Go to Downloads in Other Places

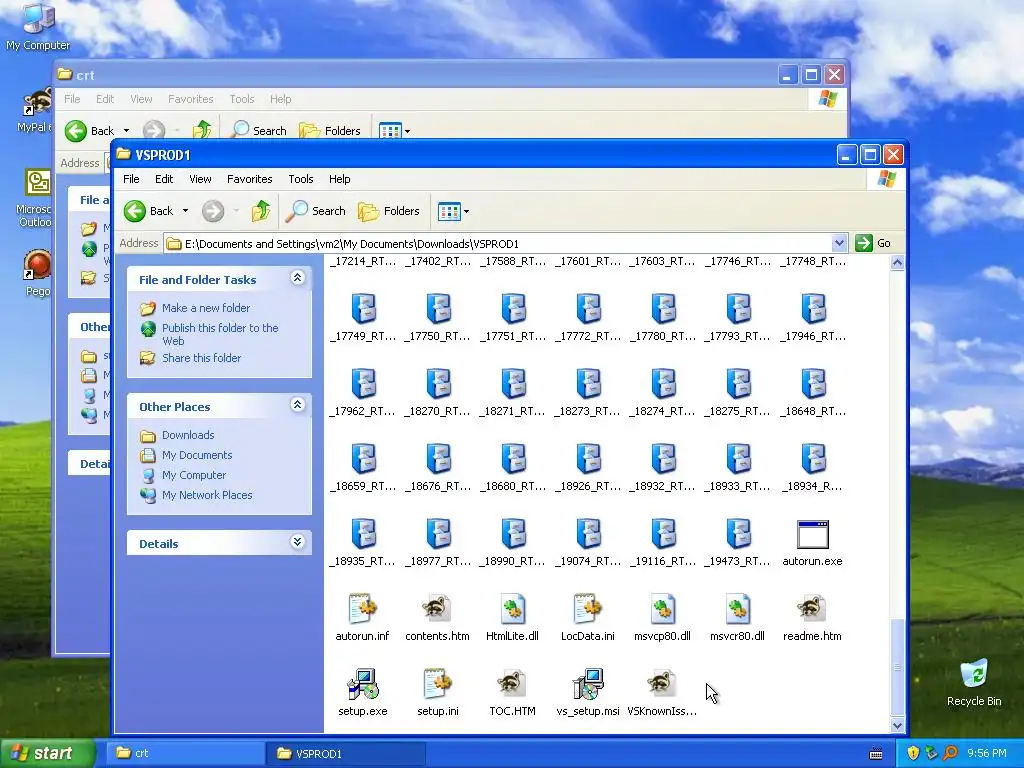(188, 435)
